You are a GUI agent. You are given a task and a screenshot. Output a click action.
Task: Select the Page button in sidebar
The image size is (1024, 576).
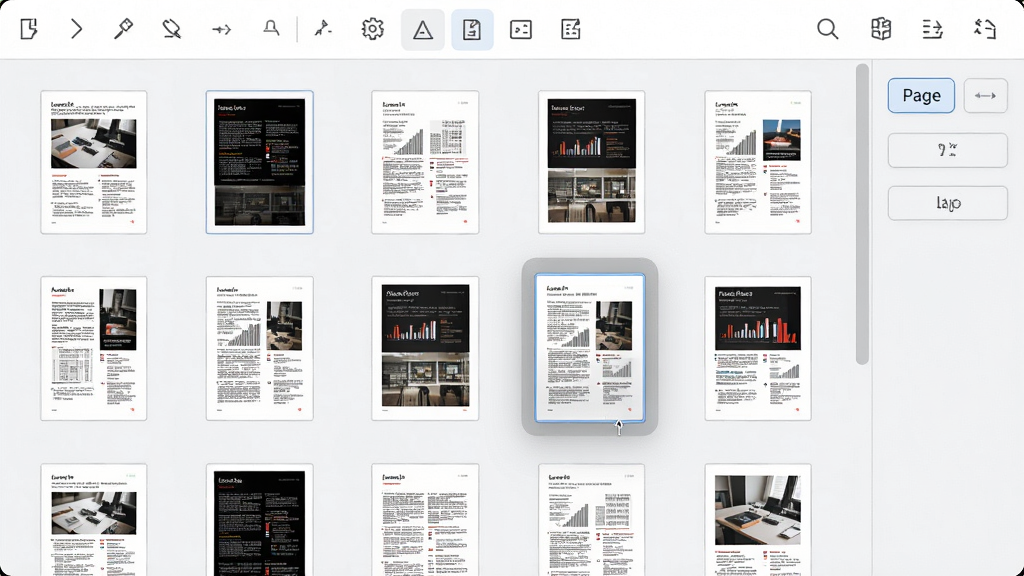point(921,95)
